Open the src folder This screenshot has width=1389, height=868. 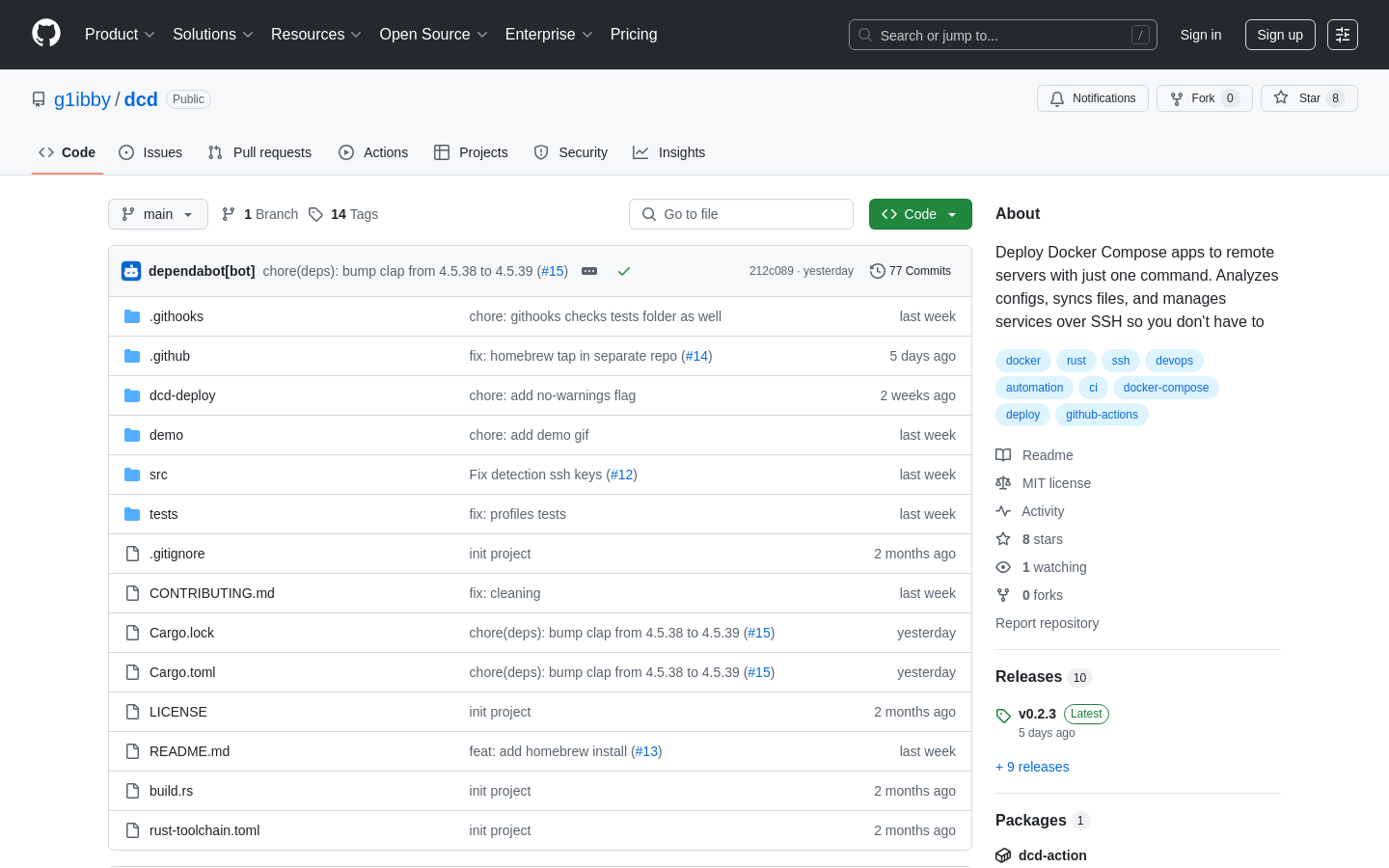coord(158,475)
